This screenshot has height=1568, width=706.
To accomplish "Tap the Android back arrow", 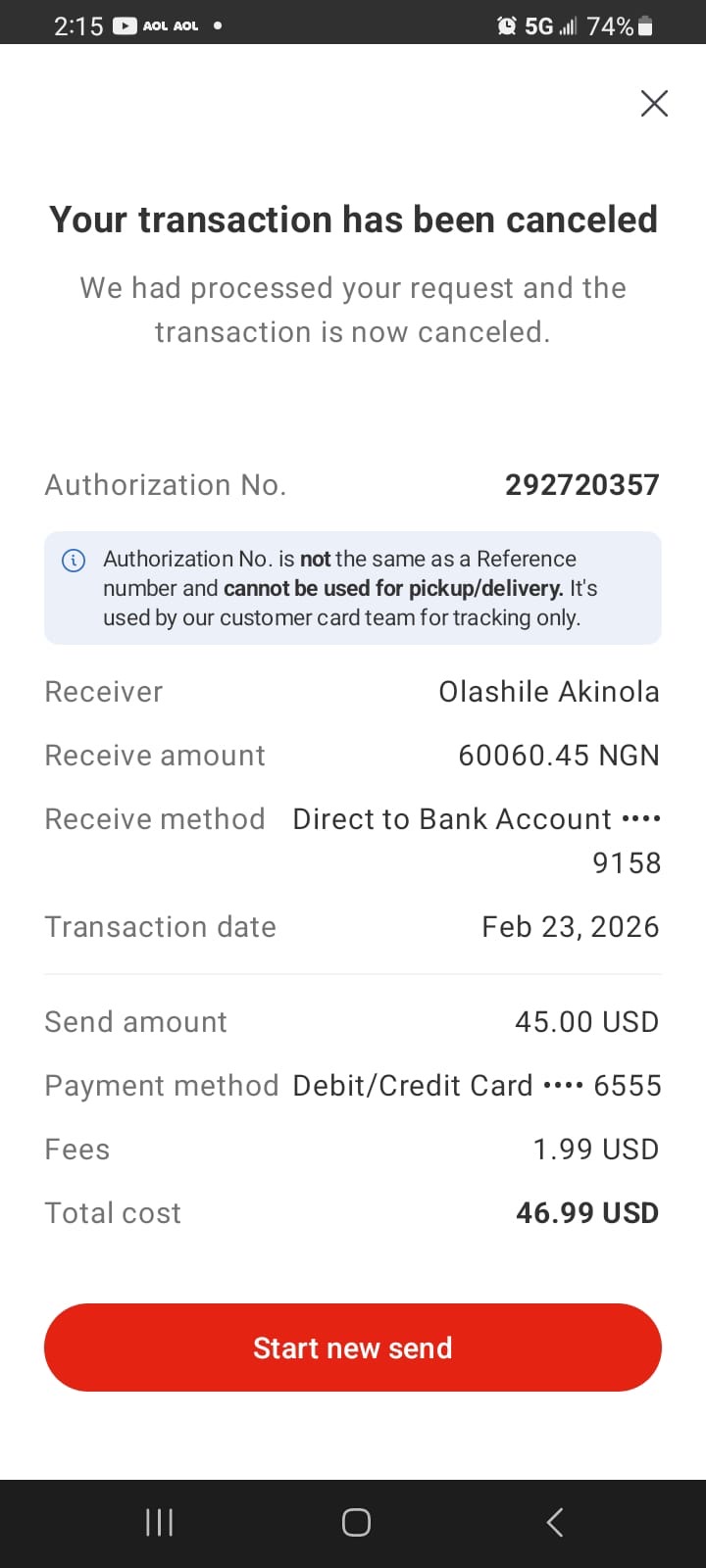I will [x=554, y=1522].
